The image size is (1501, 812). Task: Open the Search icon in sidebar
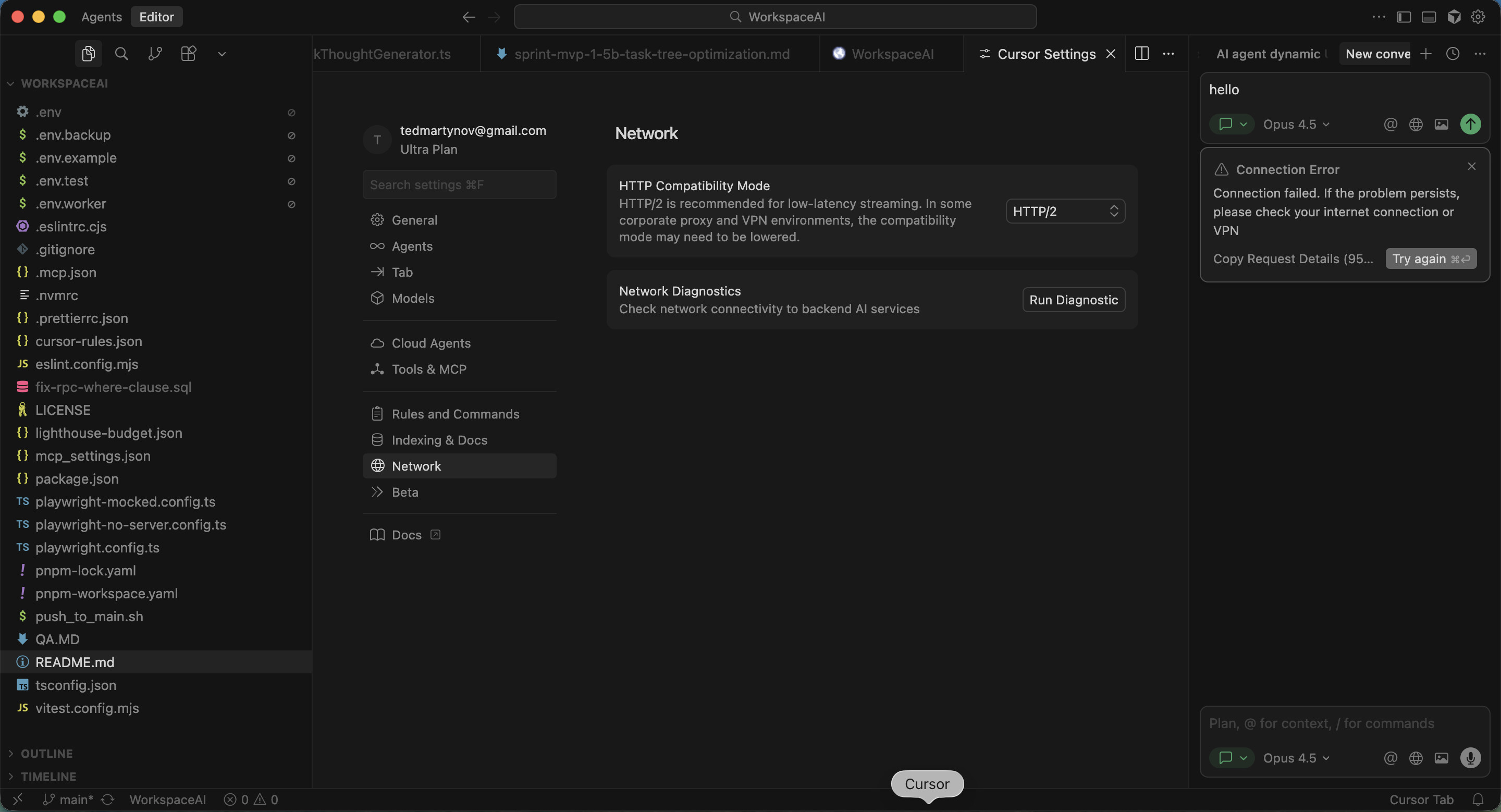click(121, 54)
